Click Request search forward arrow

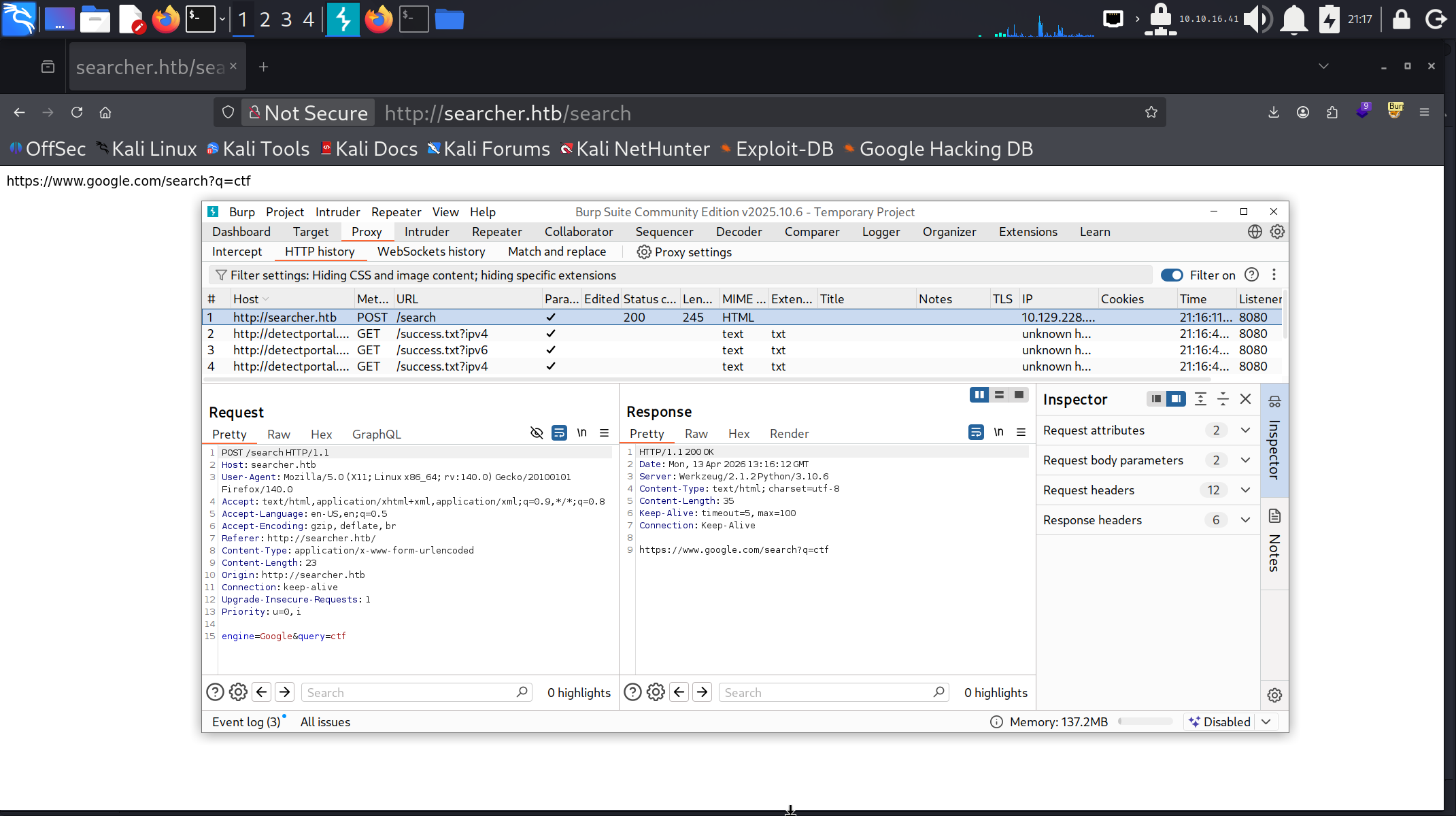pos(285,692)
